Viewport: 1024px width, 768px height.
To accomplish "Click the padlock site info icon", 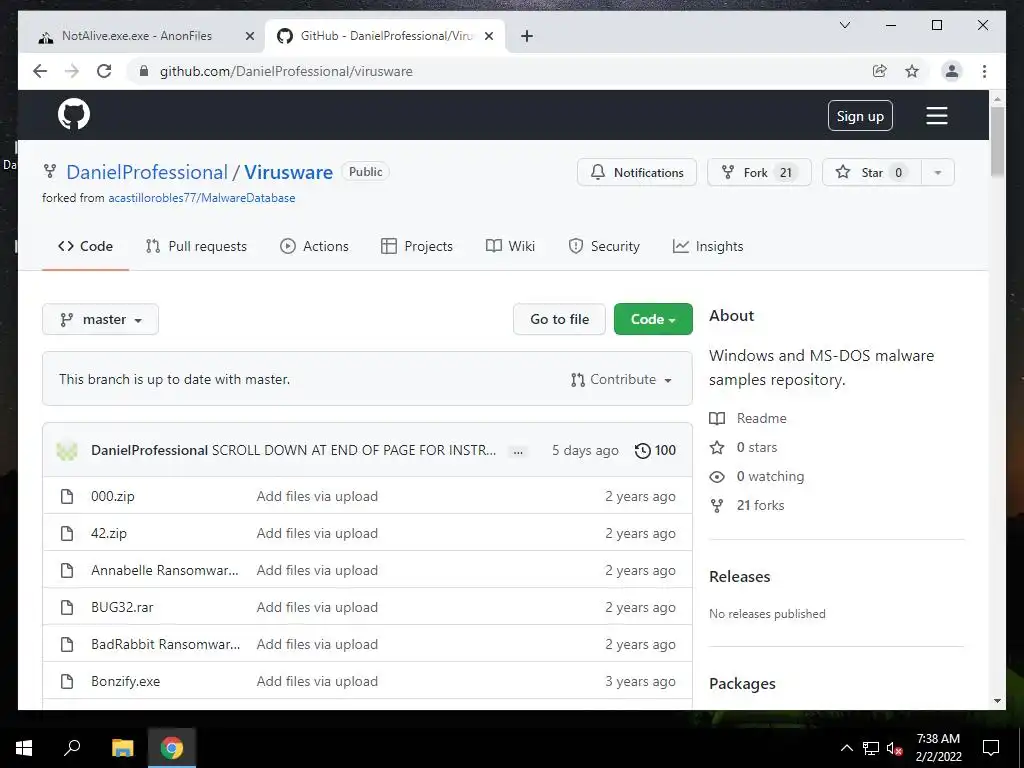I will [x=144, y=71].
